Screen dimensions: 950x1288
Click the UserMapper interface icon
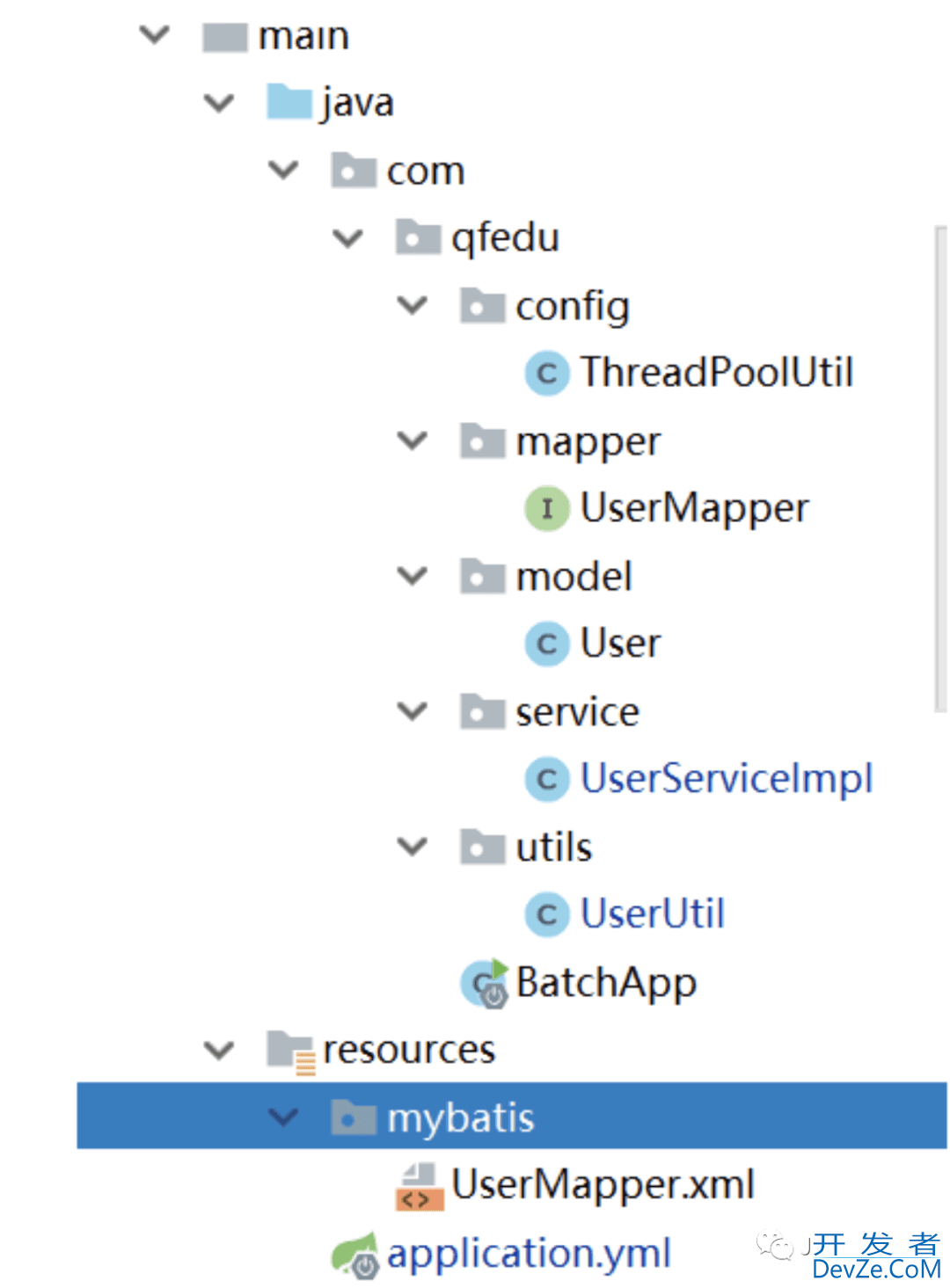click(x=546, y=508)
